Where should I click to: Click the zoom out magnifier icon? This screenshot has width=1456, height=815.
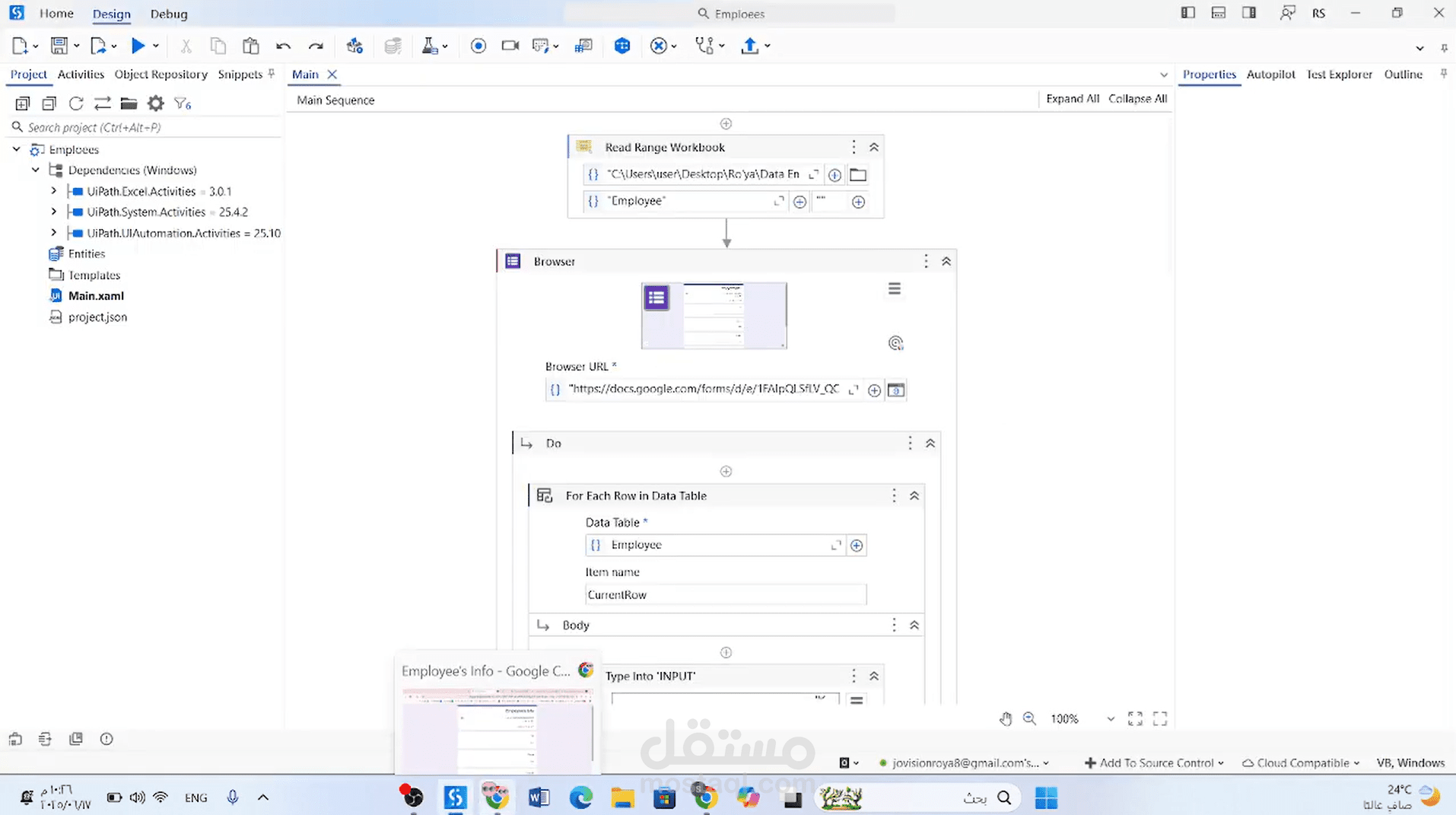(1029, 718)
